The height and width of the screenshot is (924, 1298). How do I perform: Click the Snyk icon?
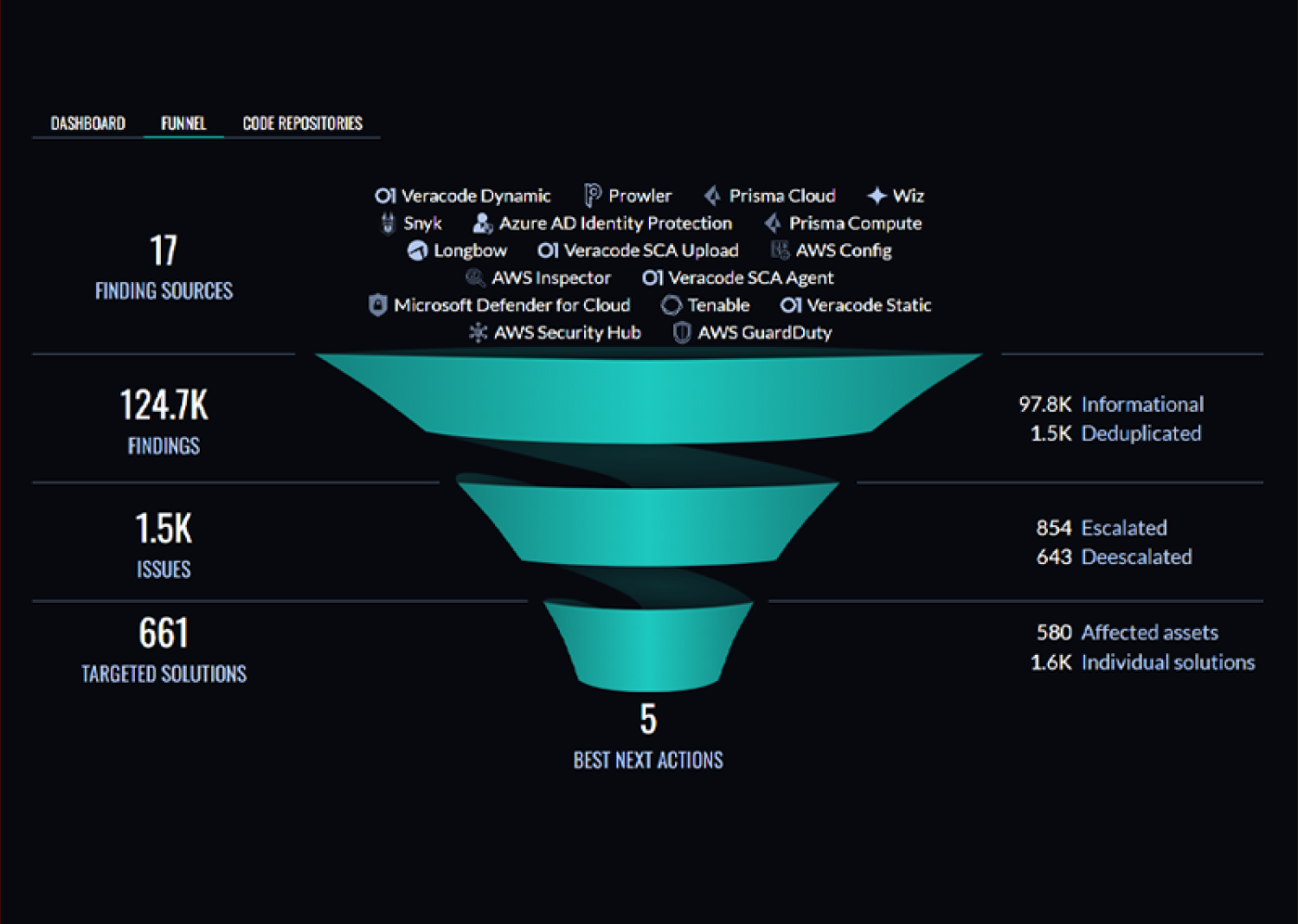coord(388,223)
